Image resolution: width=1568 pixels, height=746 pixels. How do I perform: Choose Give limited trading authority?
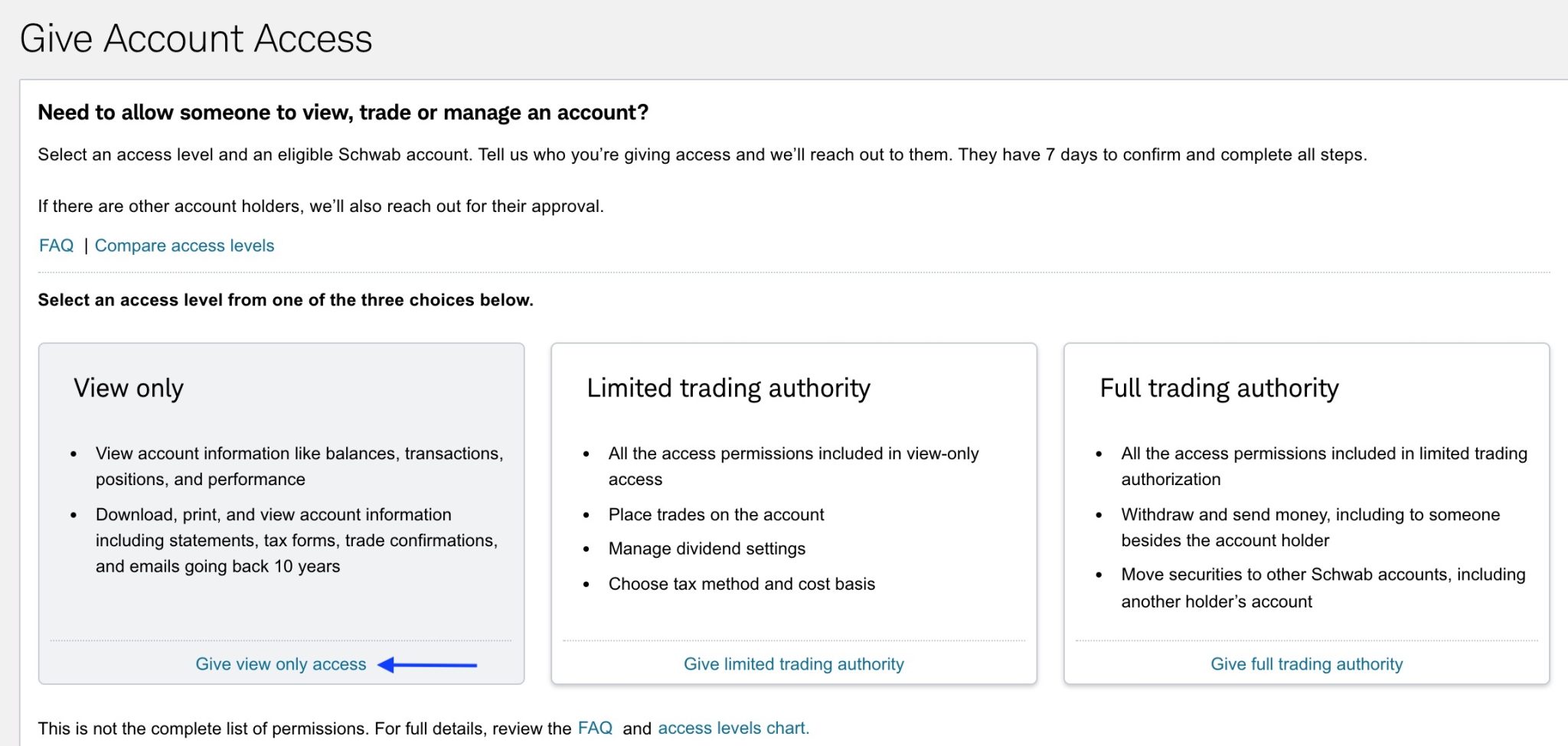click(793, 664)
